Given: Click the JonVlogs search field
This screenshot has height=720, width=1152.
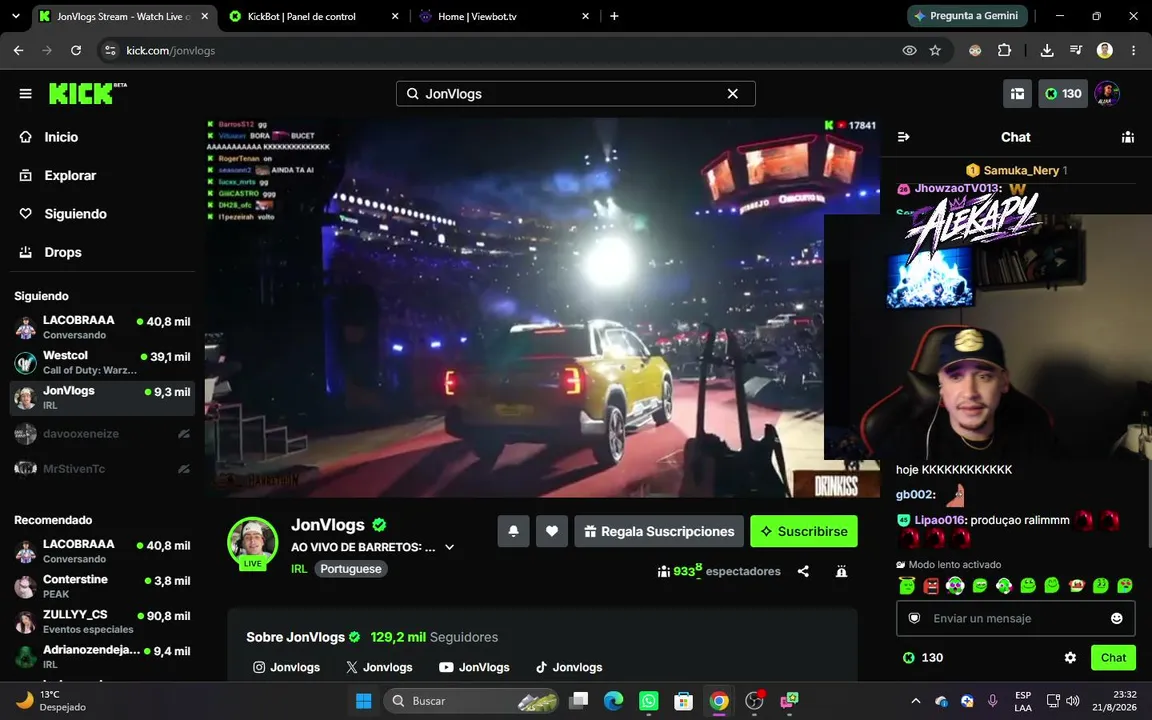Looking at the screenshot, I should (x=575, y=93).
